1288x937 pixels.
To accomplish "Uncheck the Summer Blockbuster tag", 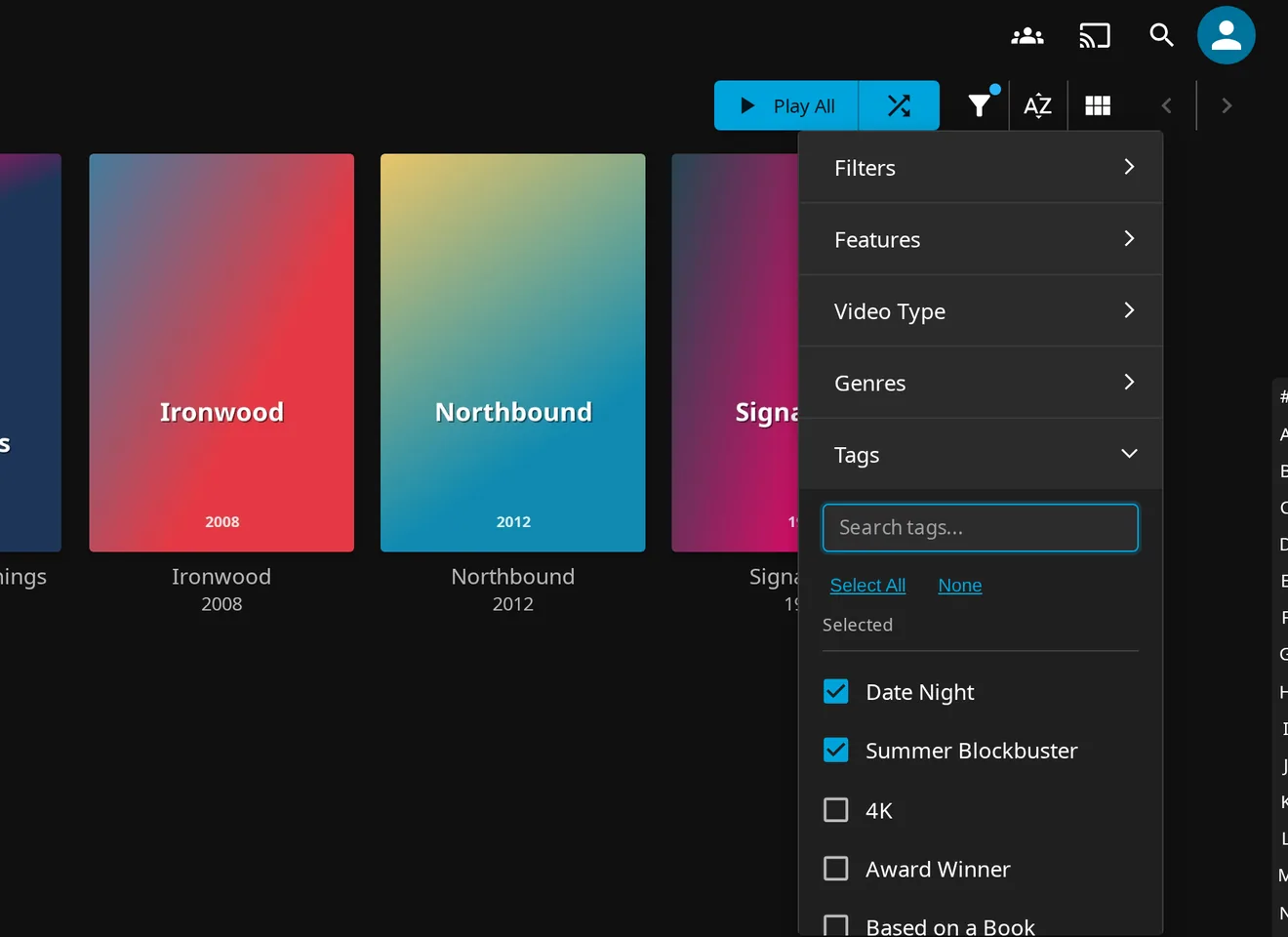I will pos(836,751).
